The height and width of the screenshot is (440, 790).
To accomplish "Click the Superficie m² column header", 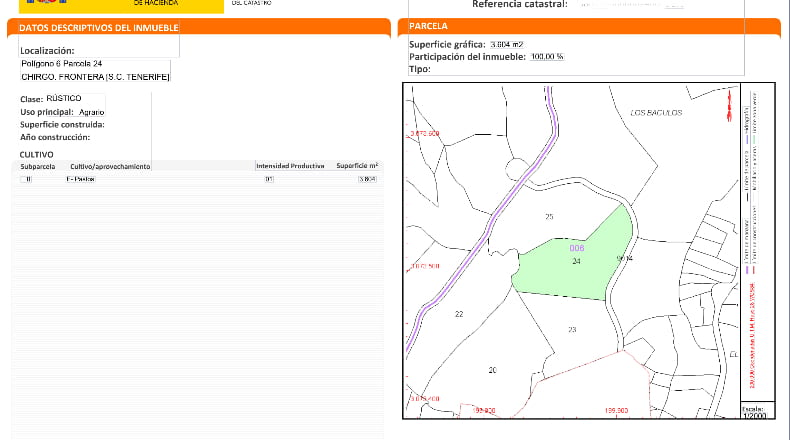I will tap(357, 165).
